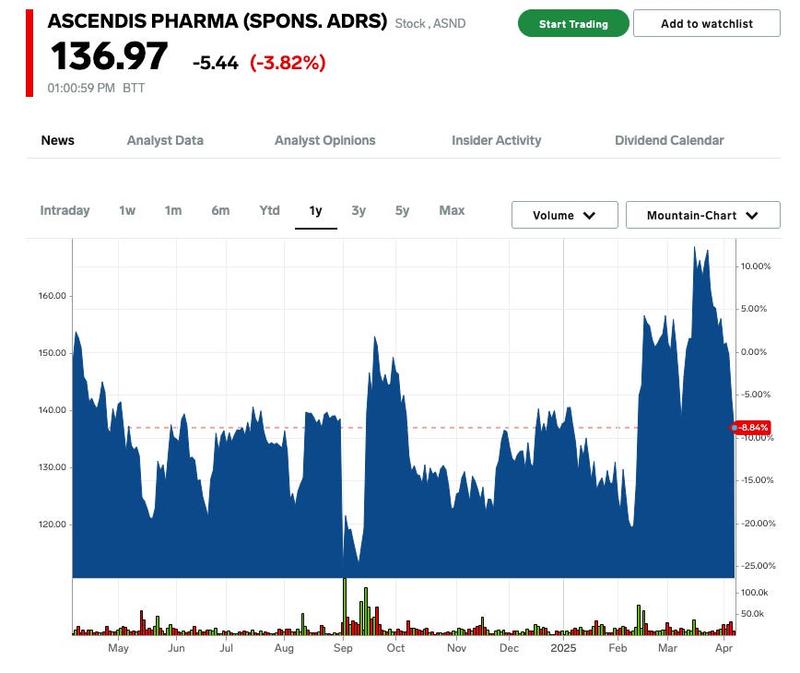Show 5y chart range
The height and width of the screenshot is (673, 800).
402,210
